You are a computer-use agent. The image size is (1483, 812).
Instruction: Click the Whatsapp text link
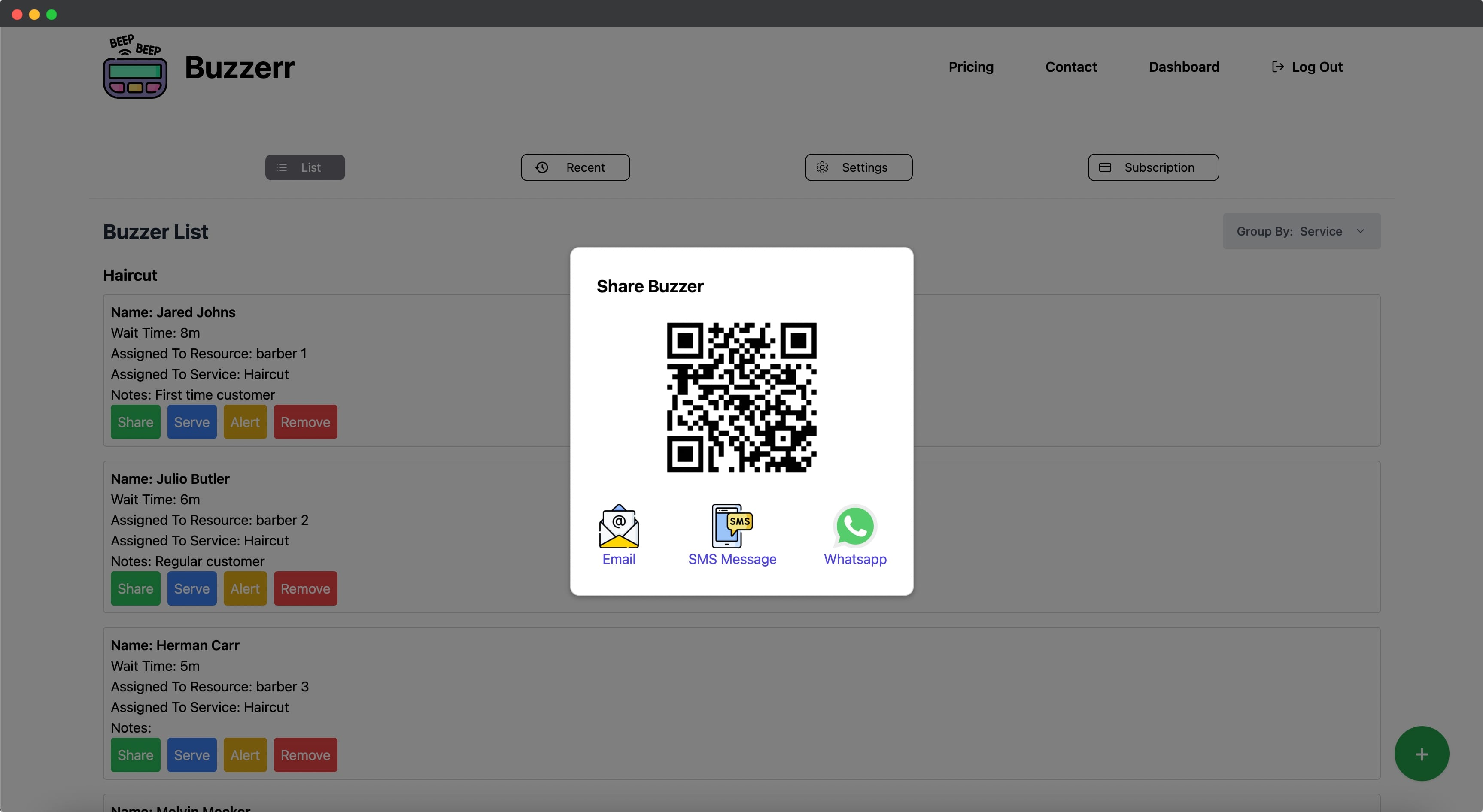point(855,559)
